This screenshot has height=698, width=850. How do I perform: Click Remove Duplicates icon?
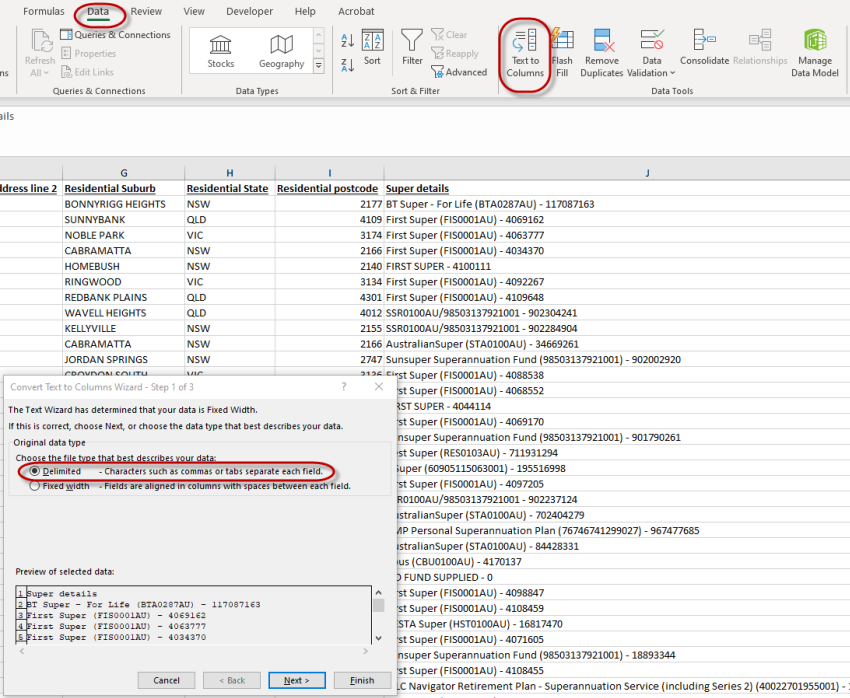(603, 41)
